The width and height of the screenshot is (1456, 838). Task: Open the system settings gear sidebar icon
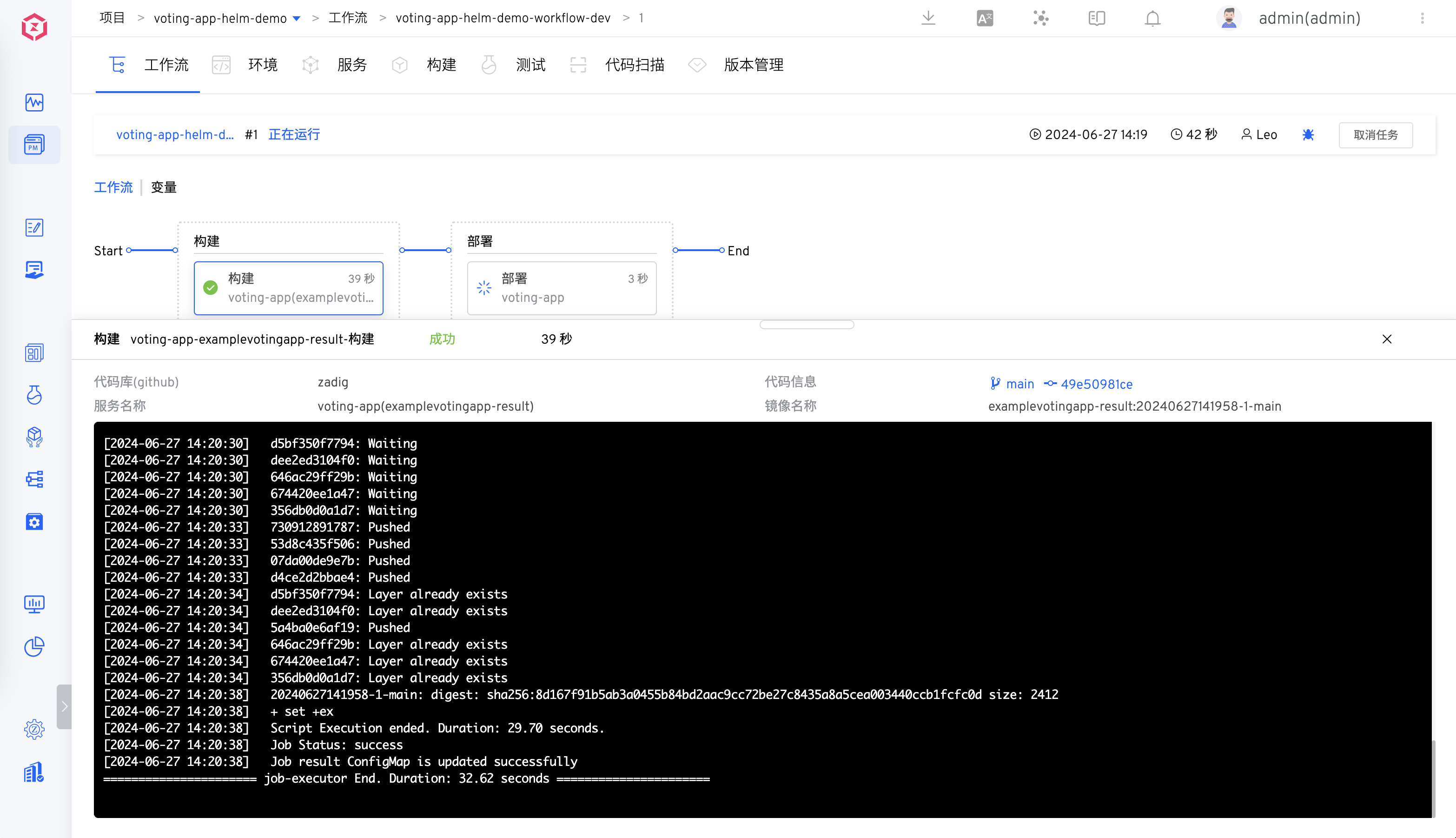click(34, 729)
